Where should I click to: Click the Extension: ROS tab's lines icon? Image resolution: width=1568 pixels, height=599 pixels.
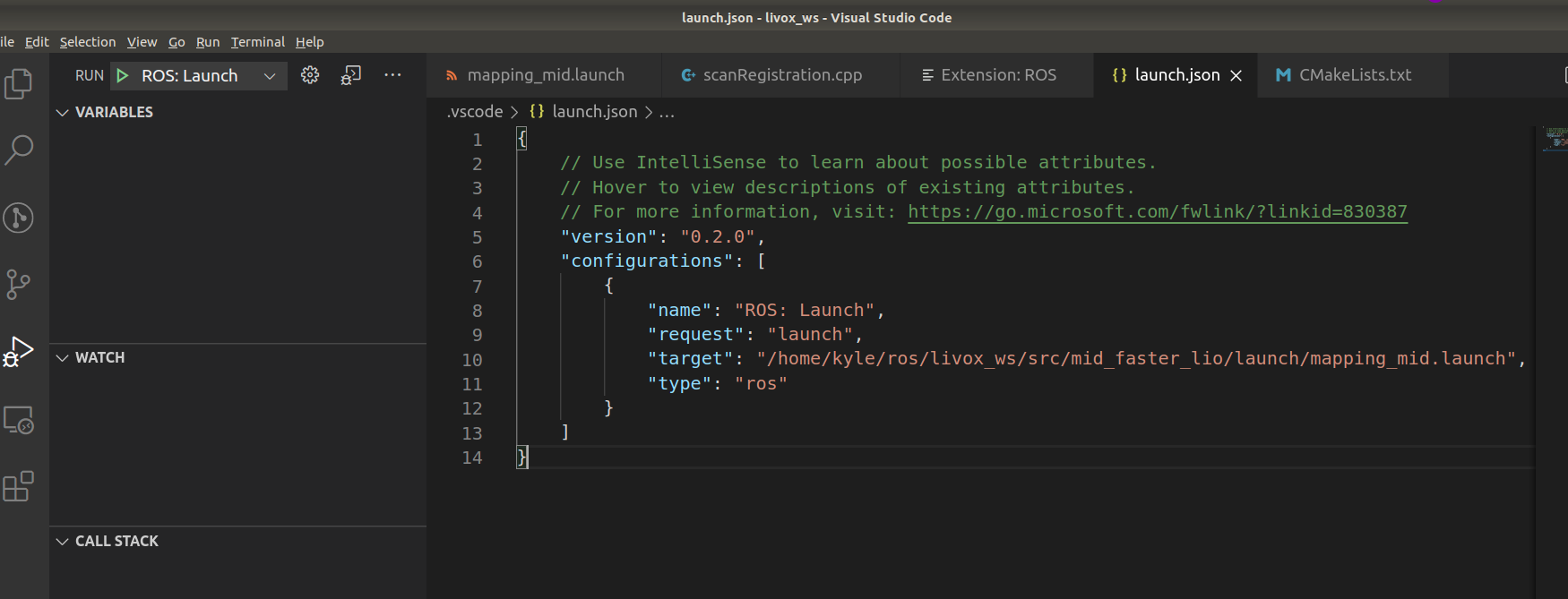click(927, 75)
